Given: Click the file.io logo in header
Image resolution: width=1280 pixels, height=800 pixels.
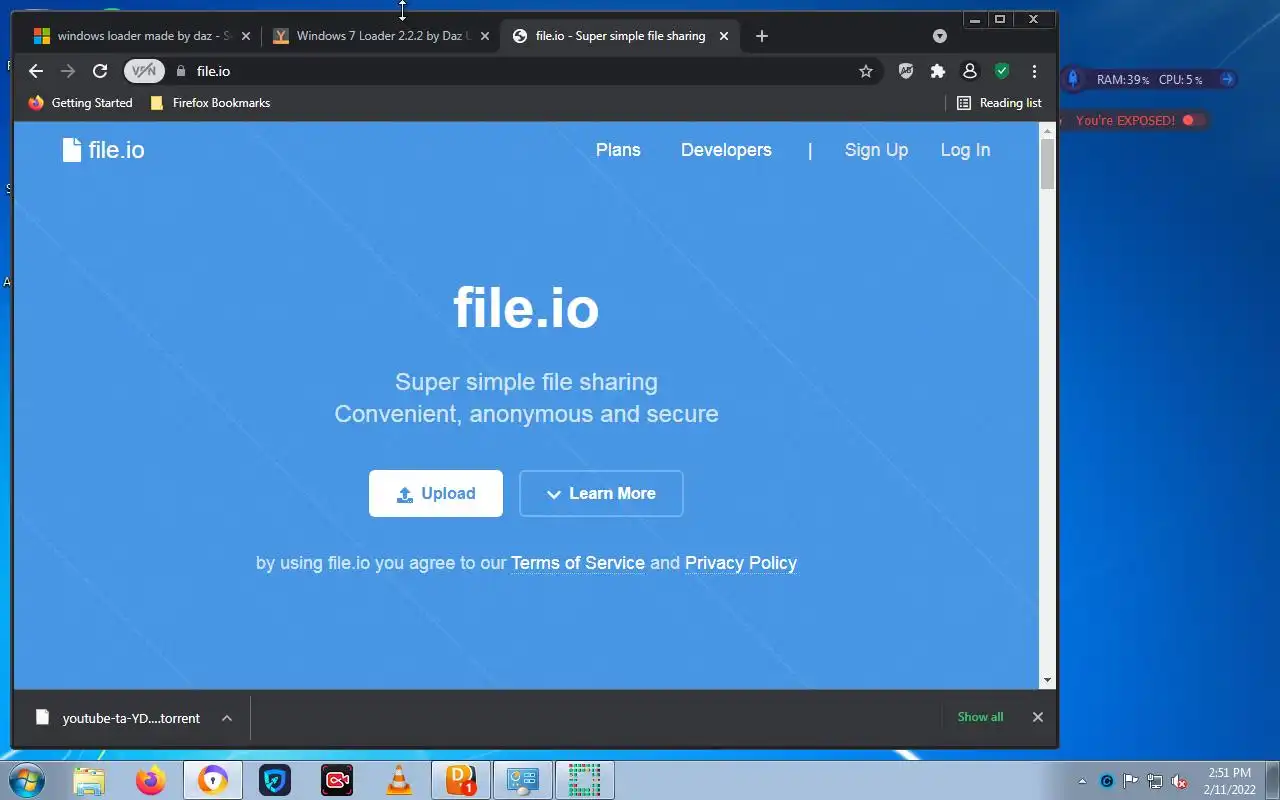Looking at the screenshot, I should coord(103,150).
